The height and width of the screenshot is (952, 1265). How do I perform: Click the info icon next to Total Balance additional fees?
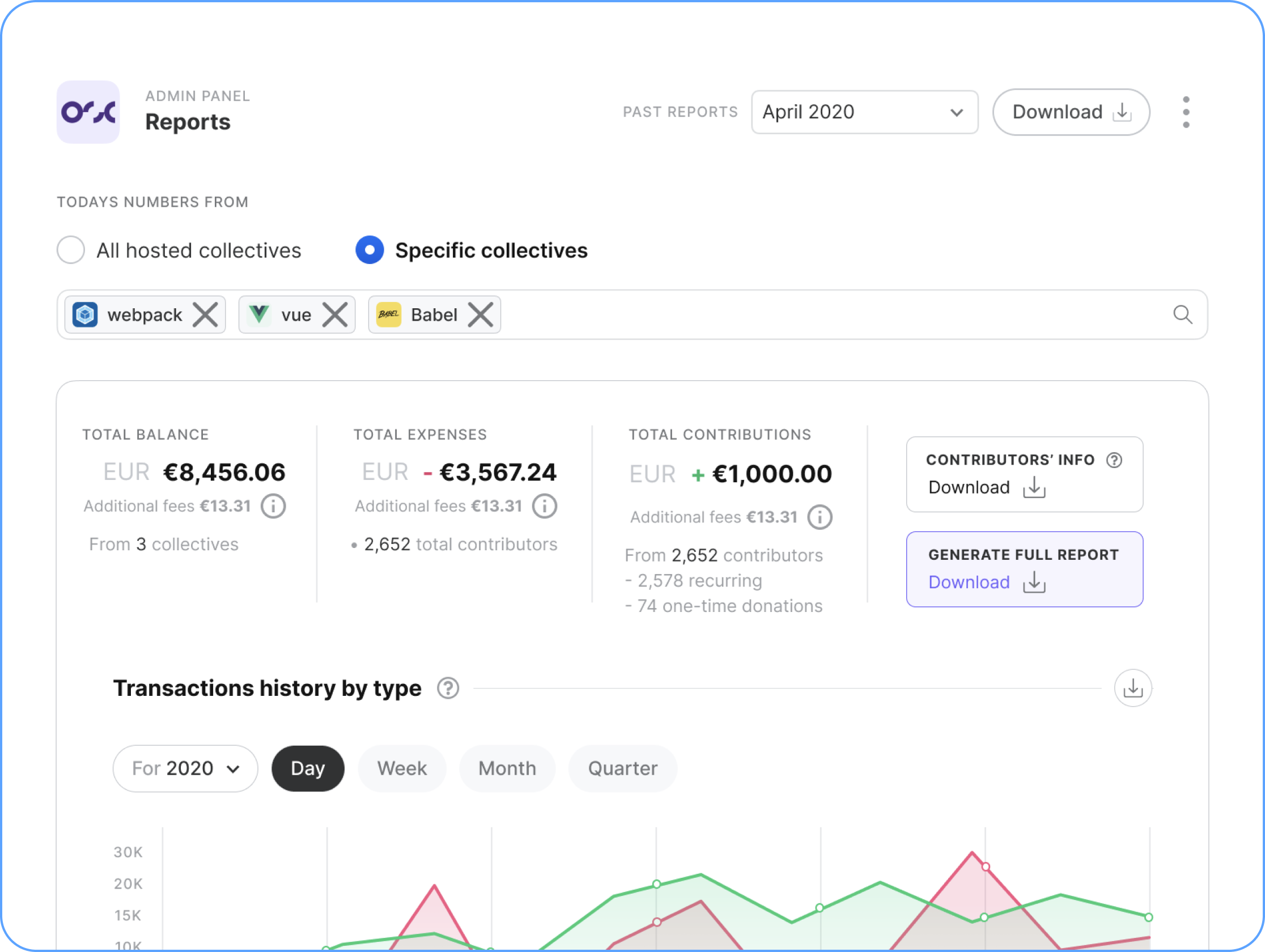pyautogui.click(x=273, y=505)
